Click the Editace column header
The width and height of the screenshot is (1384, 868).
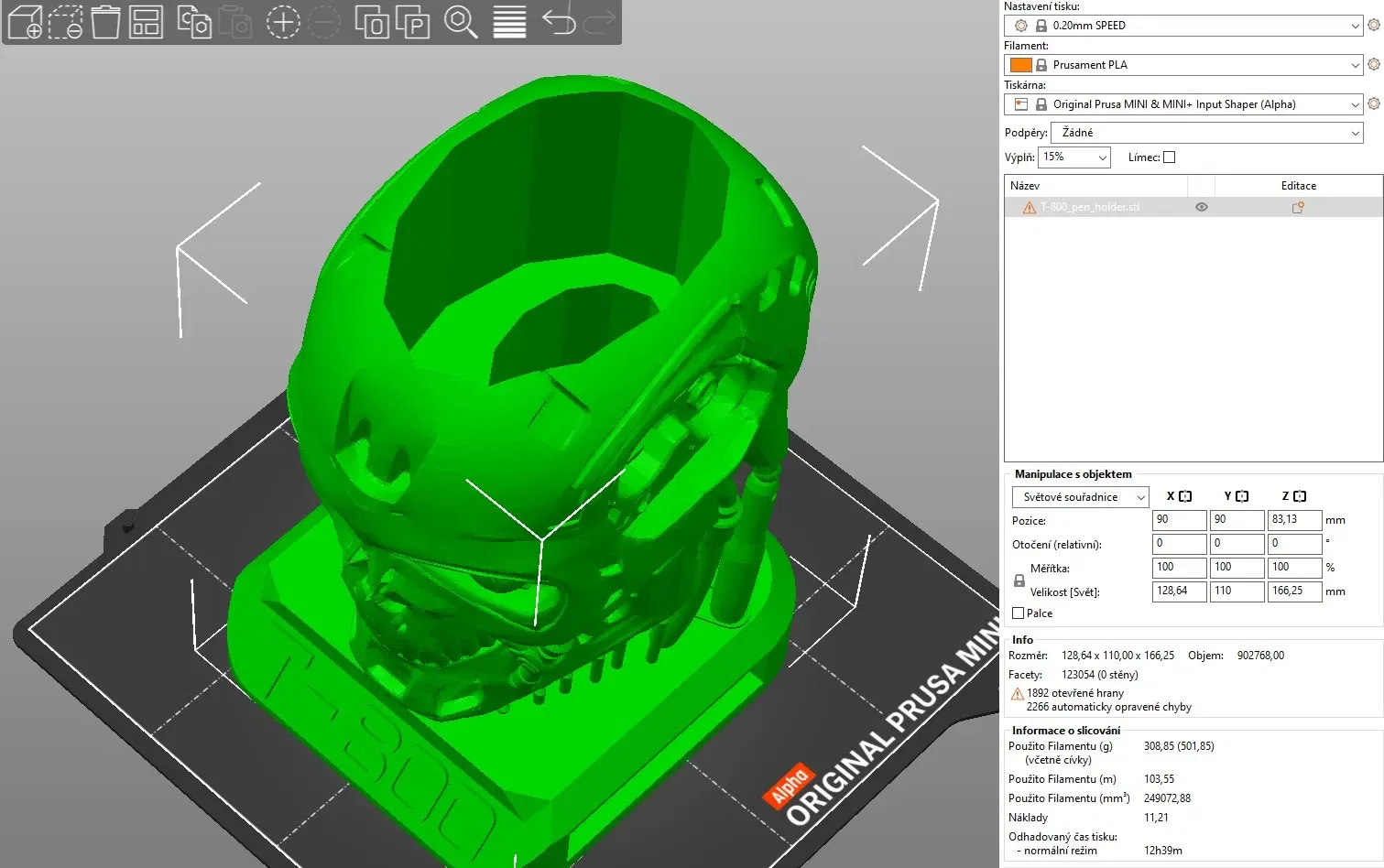point(1299,186)
